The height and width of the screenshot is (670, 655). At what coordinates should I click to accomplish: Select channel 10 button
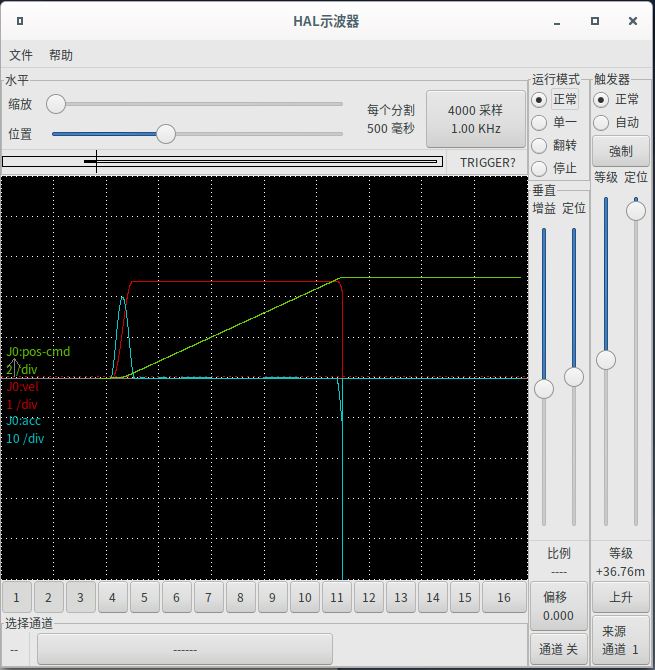coord(305,597)
